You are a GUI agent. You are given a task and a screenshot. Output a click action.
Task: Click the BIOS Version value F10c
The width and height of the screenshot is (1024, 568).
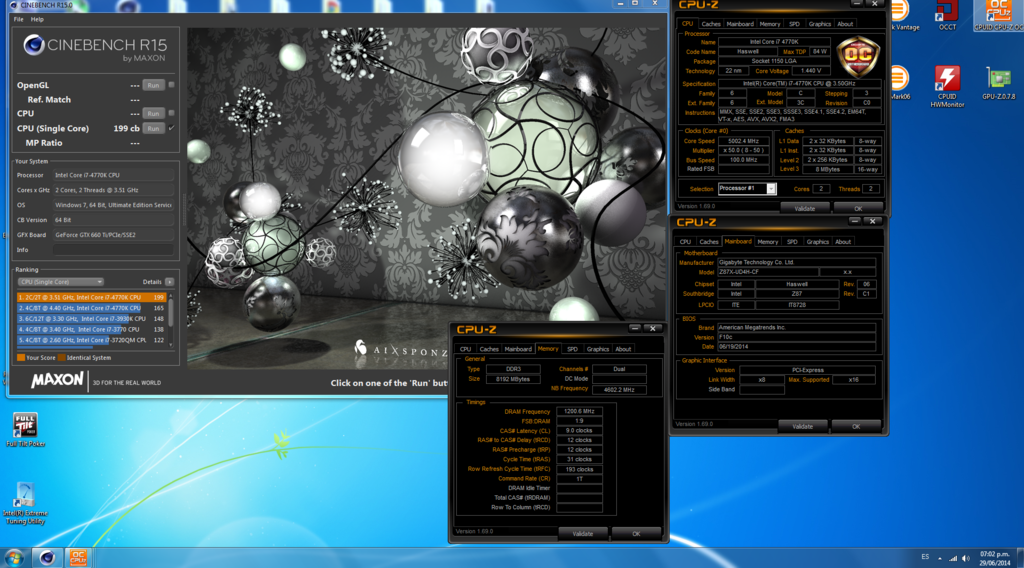tap(796, 338)
